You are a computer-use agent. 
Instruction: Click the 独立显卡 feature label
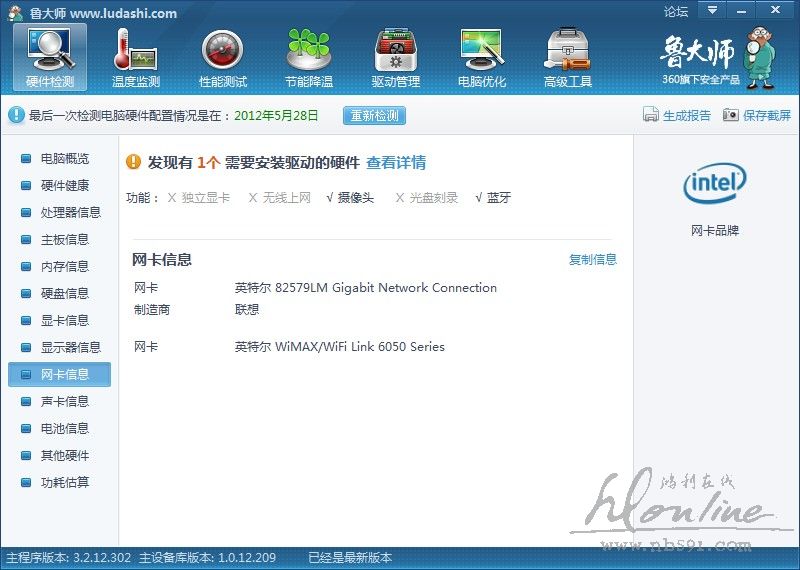click(205, 197)
